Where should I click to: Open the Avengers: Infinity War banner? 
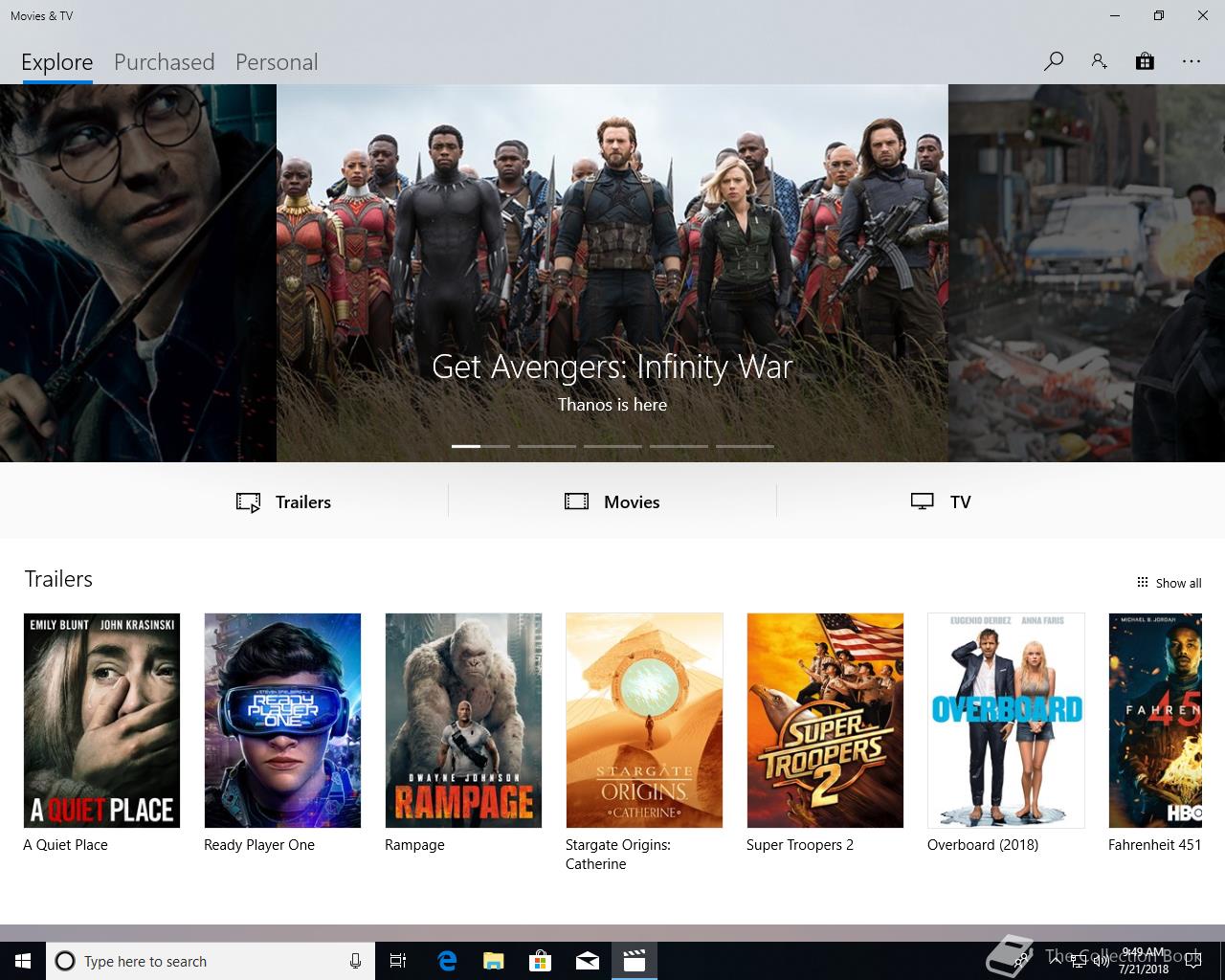click(x=612, y=273)
